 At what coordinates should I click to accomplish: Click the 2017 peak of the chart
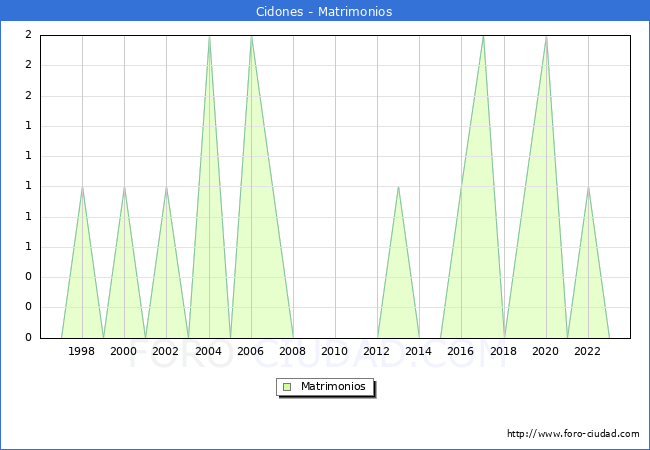(483, 37)
